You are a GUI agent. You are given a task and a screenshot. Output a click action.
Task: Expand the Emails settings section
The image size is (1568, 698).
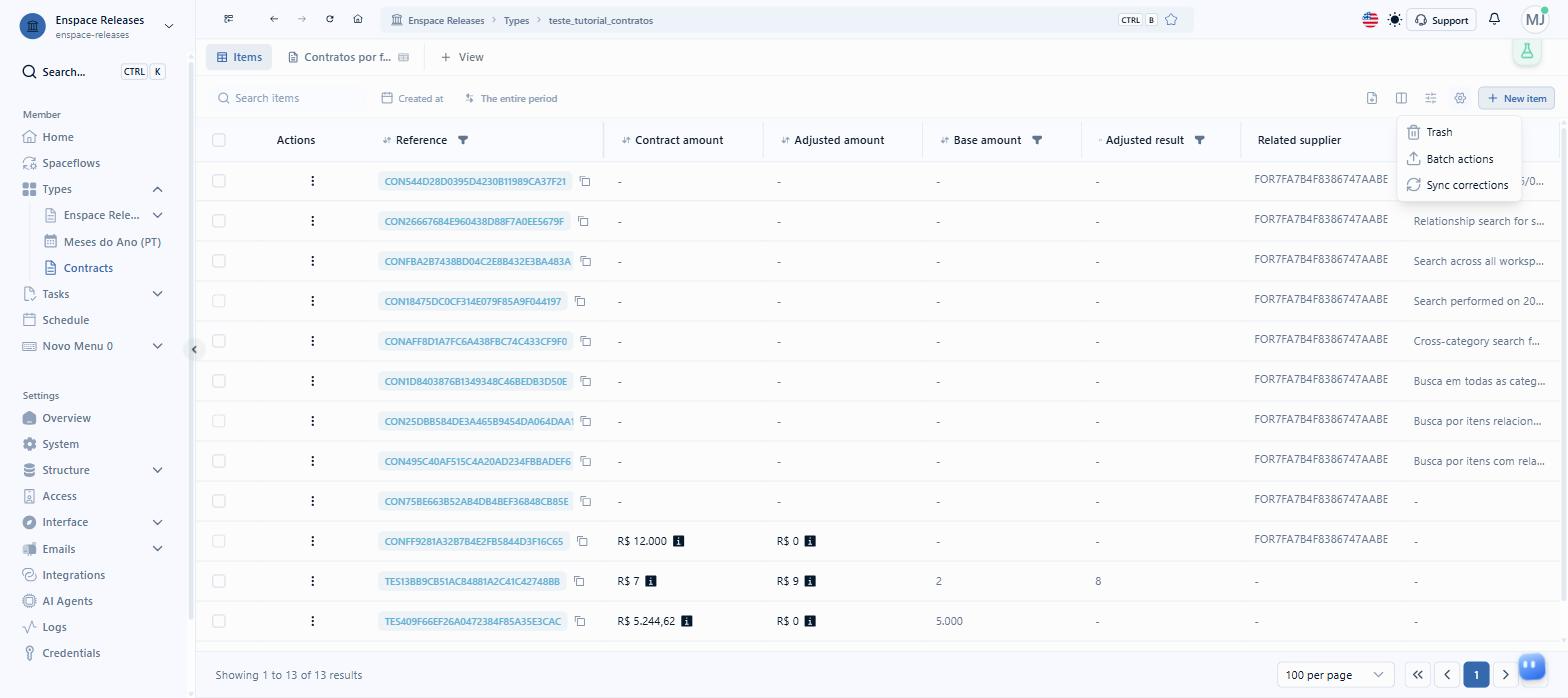tap(157, 549)
